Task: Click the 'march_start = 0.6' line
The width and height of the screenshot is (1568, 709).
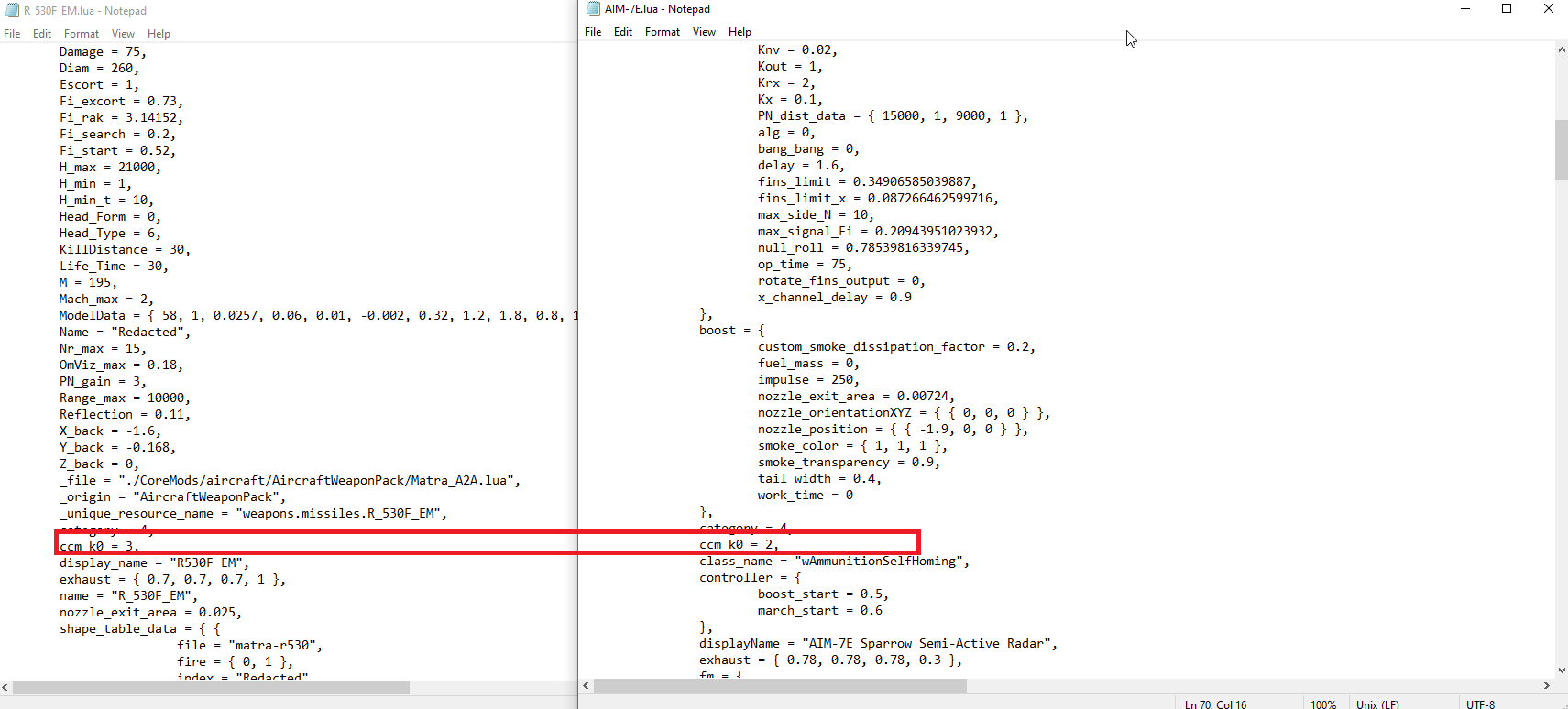Action: [820, 611]
